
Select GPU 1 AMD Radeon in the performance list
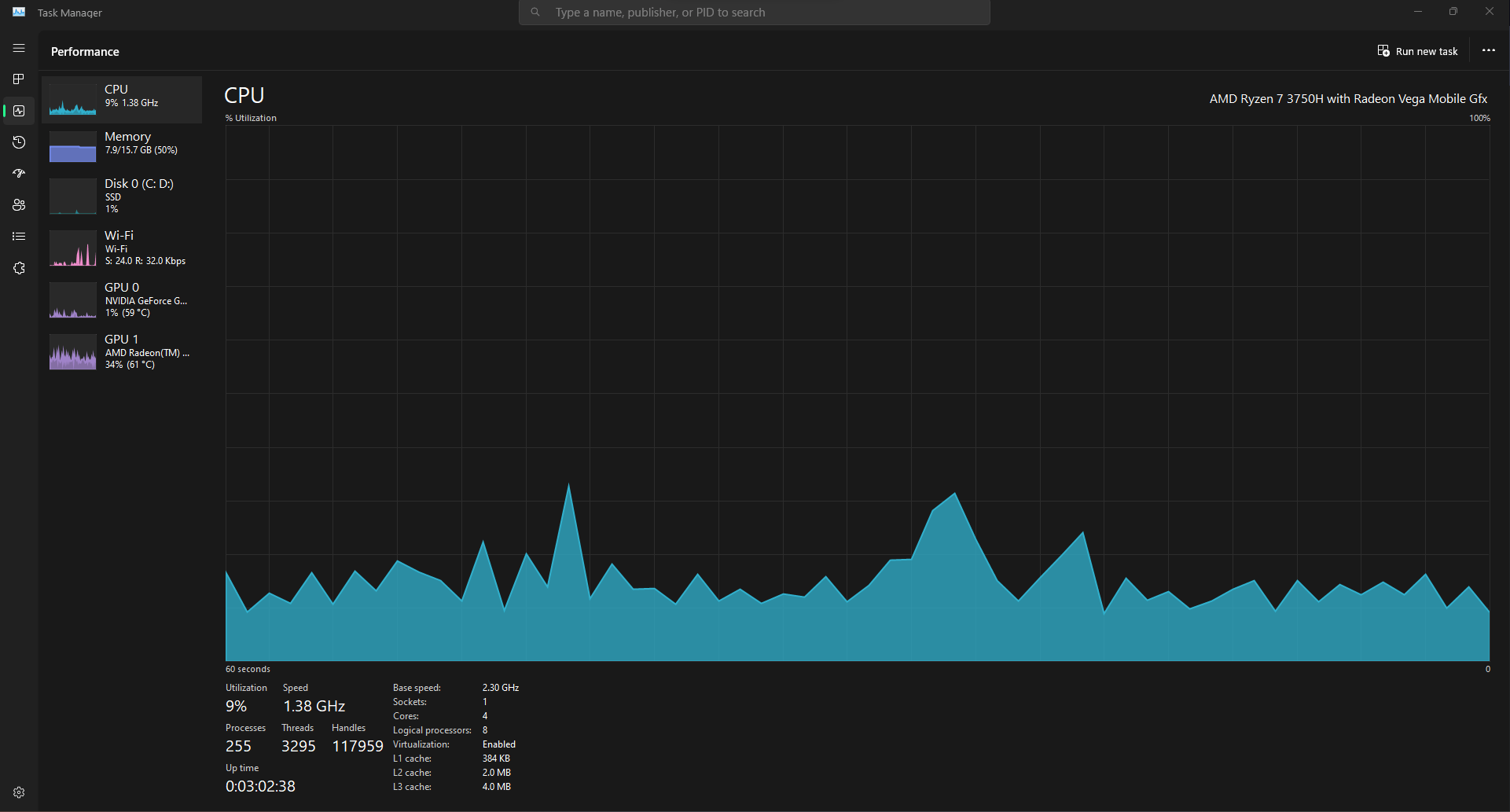(x=122, y=352)
